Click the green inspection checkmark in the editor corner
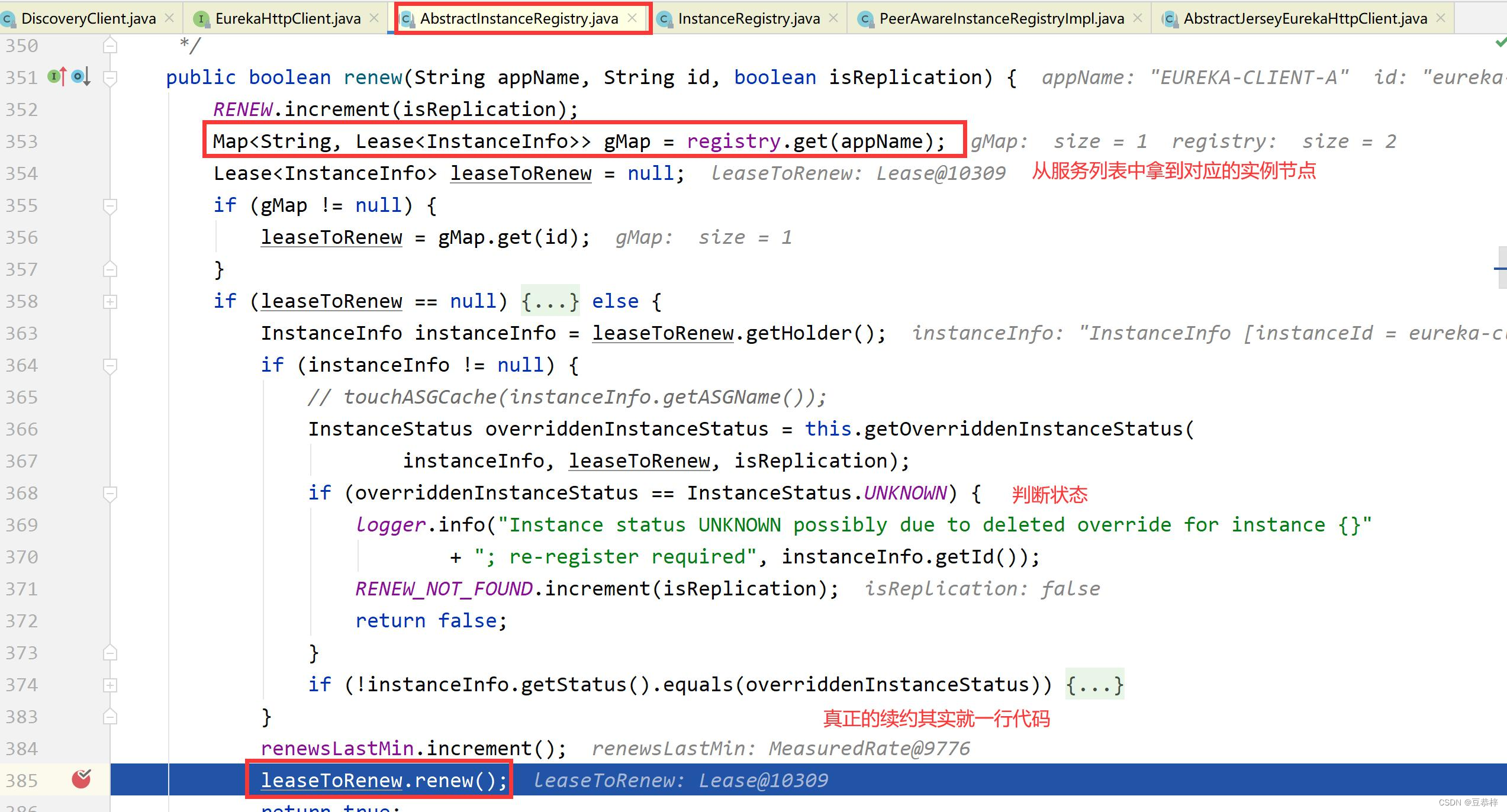The image size is (1507, 812). (1500, 43)
